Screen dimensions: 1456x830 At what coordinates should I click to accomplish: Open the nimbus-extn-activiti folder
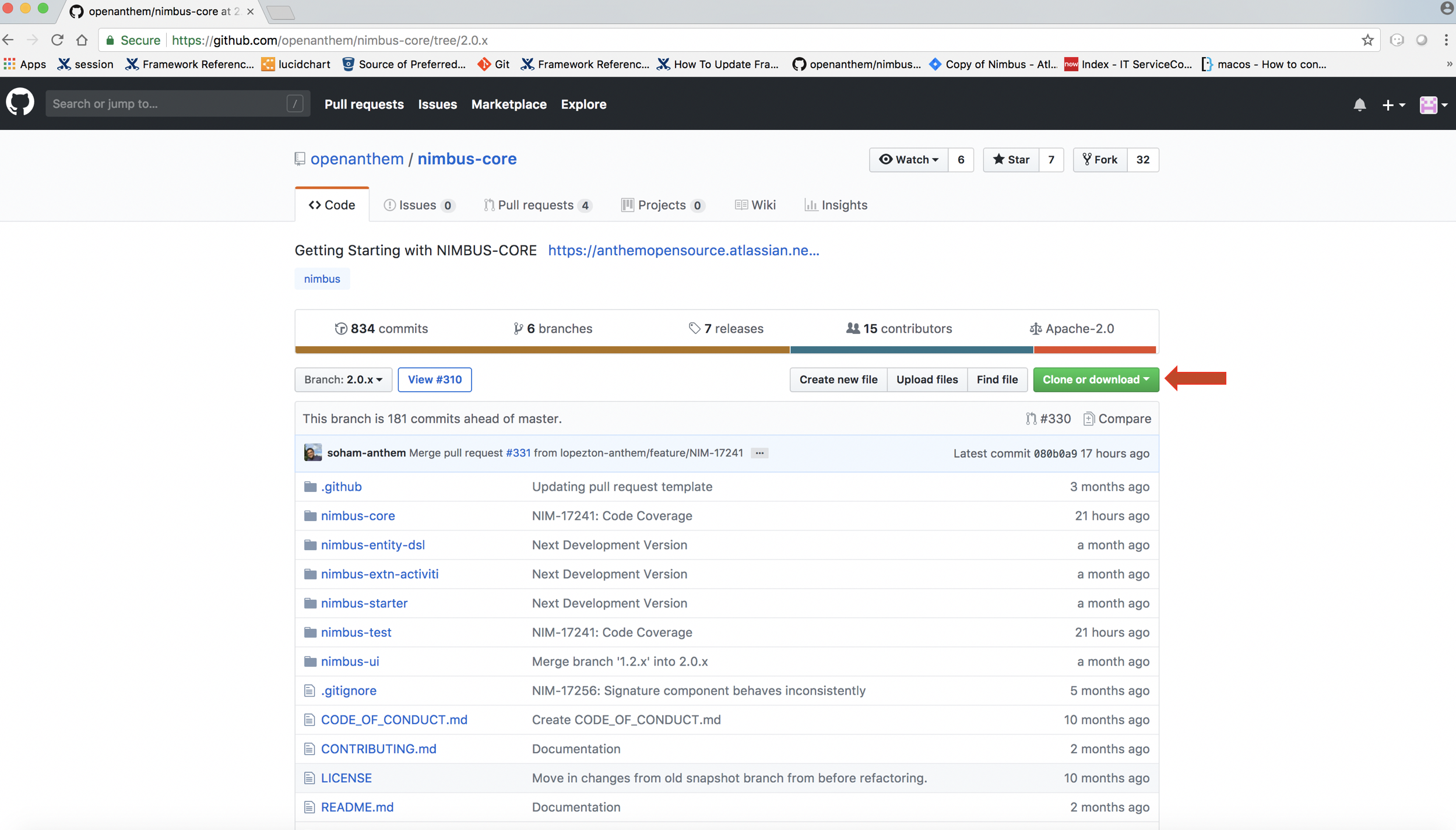pos(379,574)
